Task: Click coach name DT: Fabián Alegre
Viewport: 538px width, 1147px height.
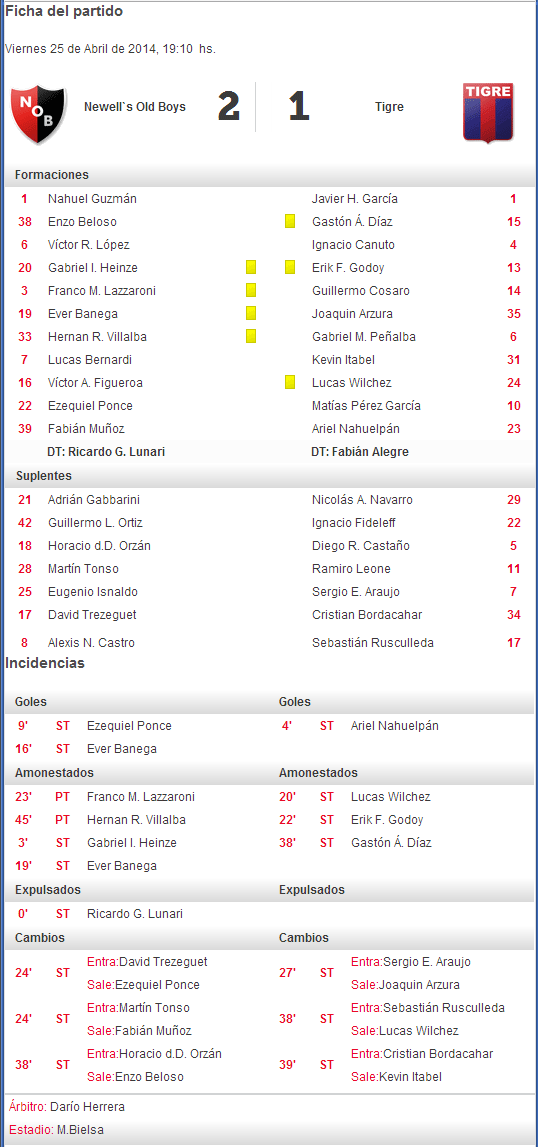Action: (x=360, y=452)
